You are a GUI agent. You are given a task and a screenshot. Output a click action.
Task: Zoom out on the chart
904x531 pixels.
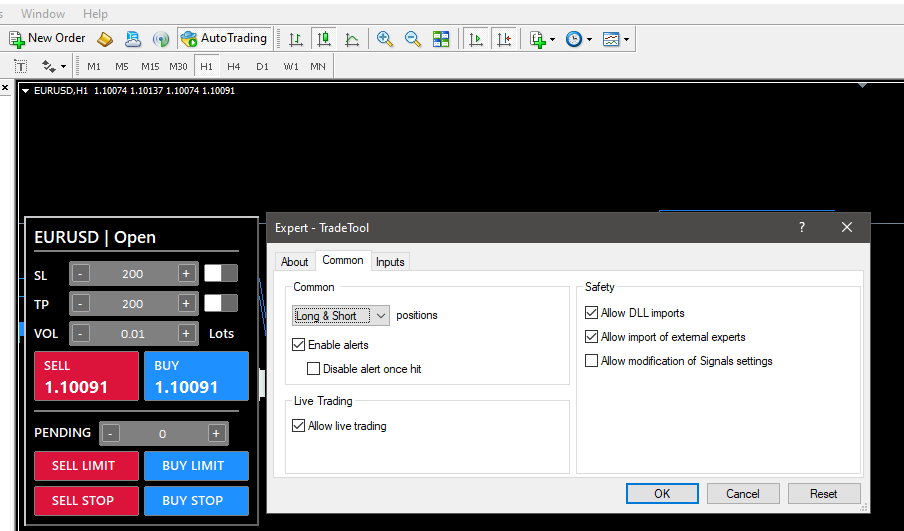click(413, 39)
